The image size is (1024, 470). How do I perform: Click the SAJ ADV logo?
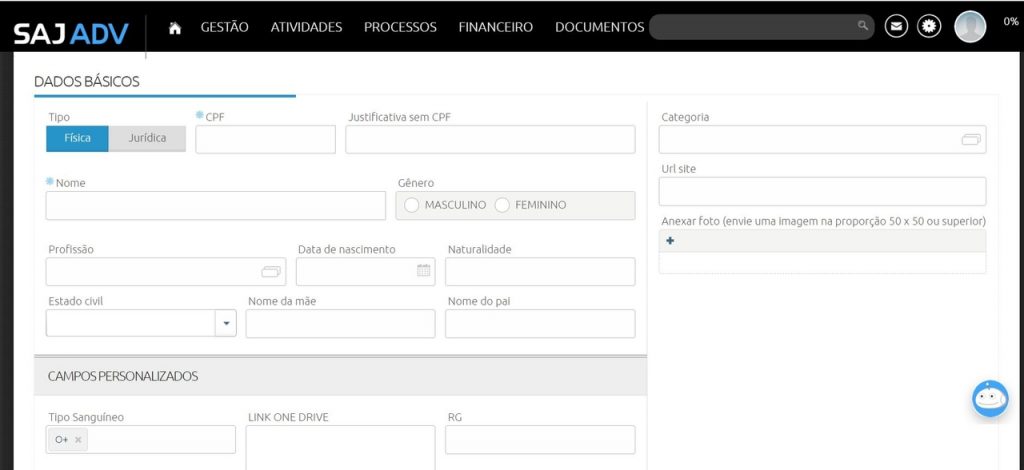pyautogui.click(x=71, y=33)
